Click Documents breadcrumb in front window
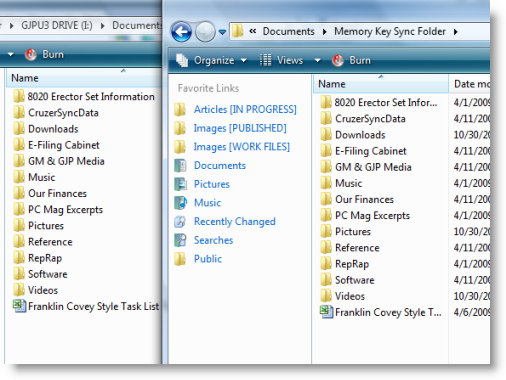506x380 pixels. [x=289, y=31]
